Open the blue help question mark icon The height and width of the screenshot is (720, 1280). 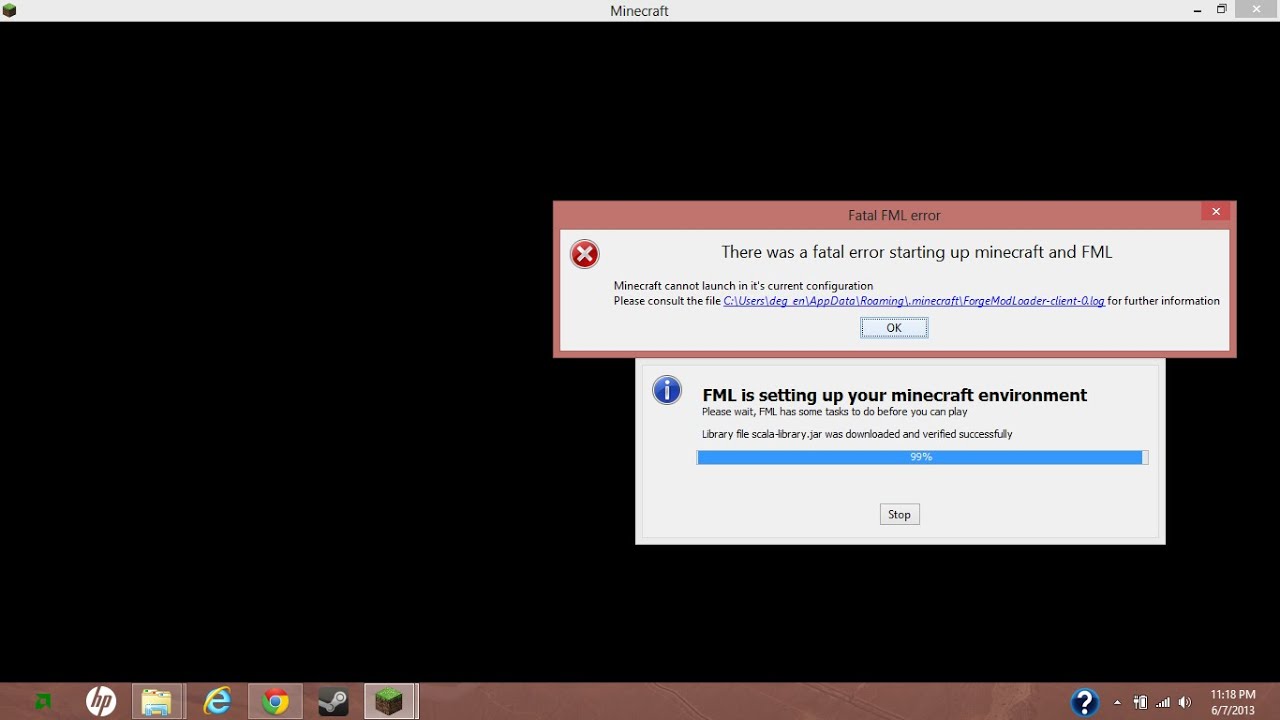1085,702
